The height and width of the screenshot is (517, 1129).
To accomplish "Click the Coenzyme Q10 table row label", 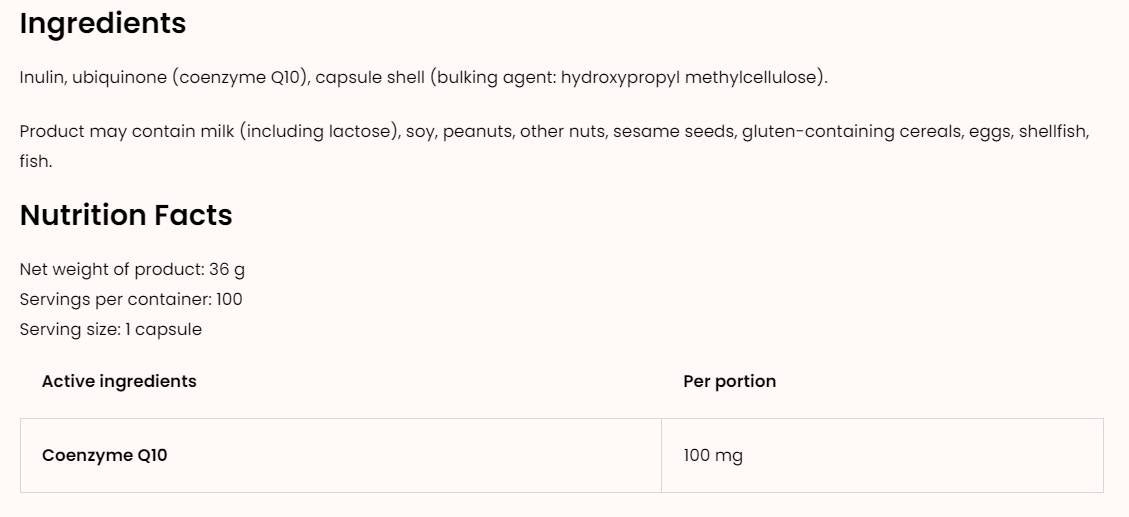I will 105,456.
